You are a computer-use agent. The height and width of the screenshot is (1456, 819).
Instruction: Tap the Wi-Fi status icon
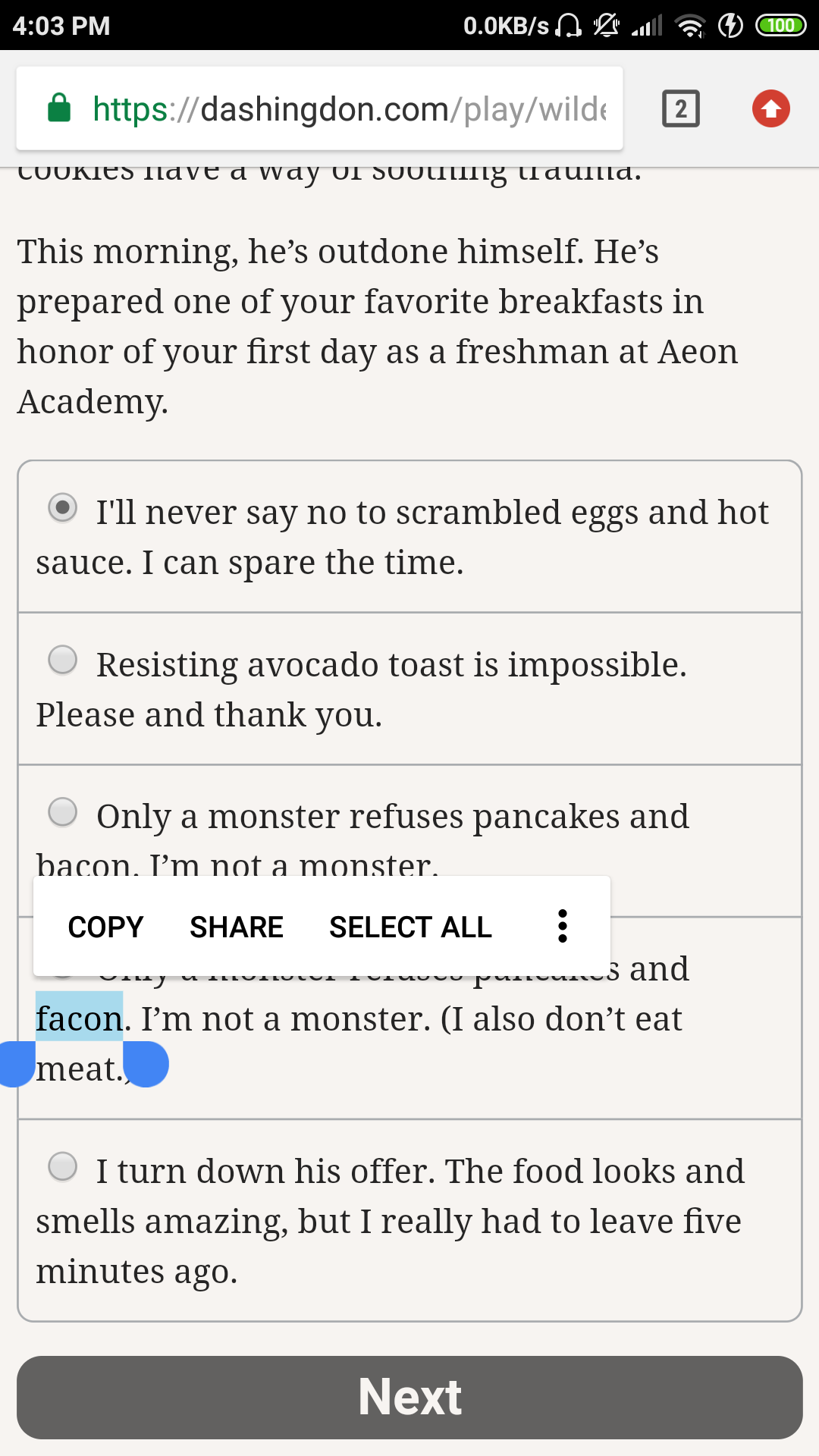pyautogui.click(x=690, y=26)
